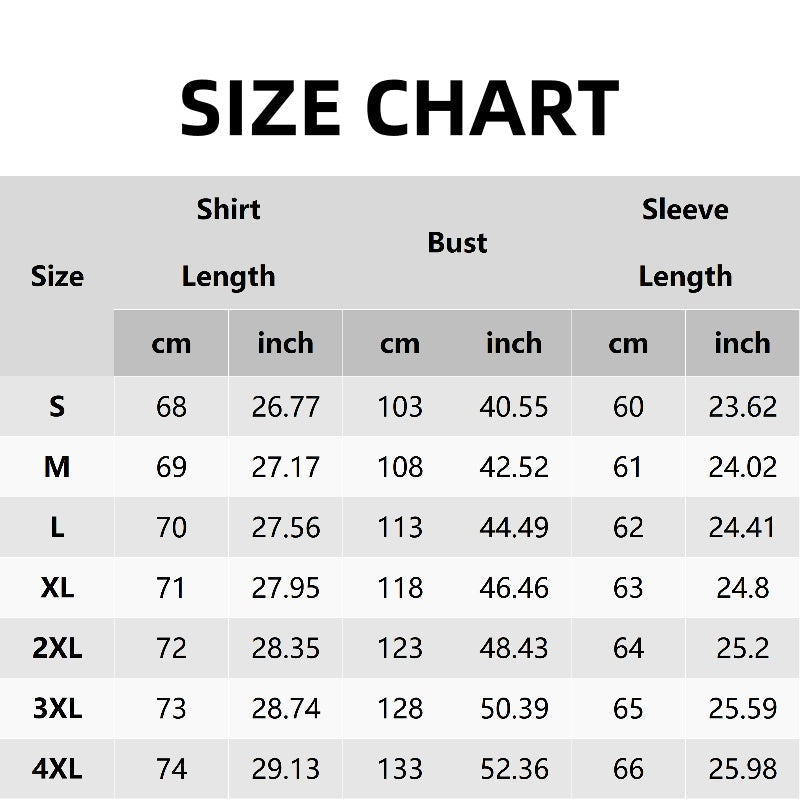
Task: Select the S size row label
Action: pyautogui.click(x=57, y=407)
